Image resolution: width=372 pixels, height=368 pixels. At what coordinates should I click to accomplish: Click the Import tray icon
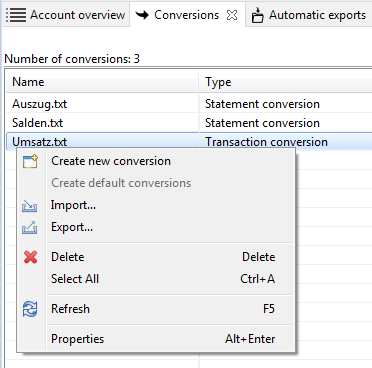pyautogui.click(x=30, y=206)
